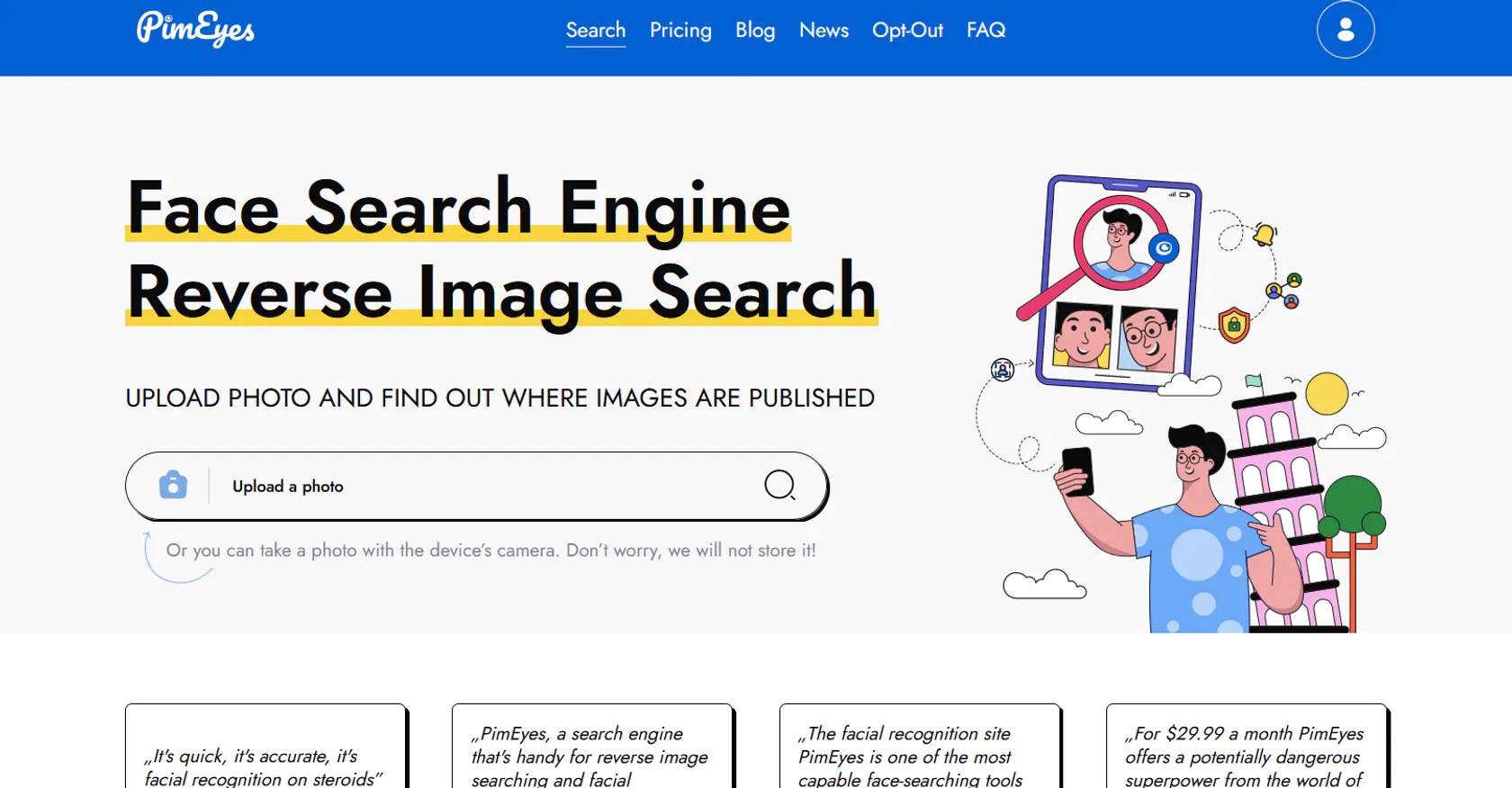Viewport: 1512px width, 788px height.
Task: Click the PimEyes logo
Action: [195, 29]
